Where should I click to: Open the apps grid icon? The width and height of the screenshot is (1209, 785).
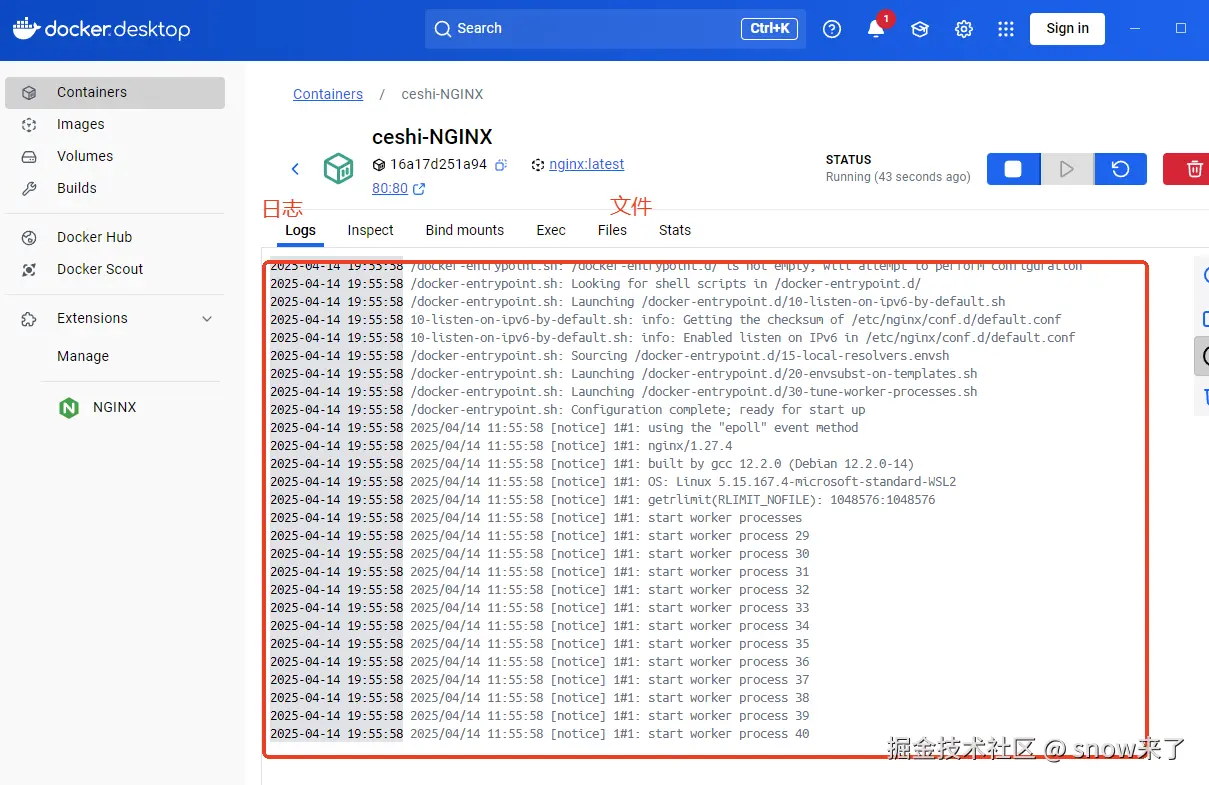pos(1006,29)
